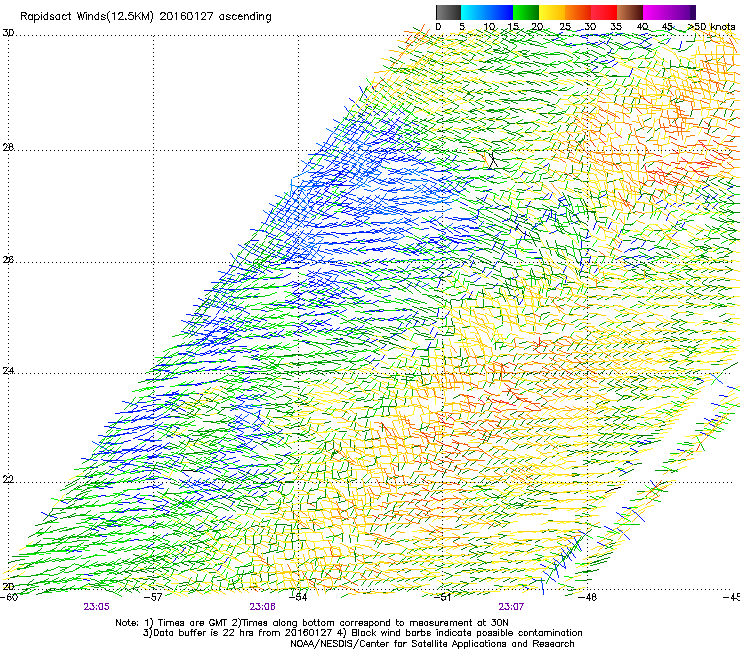
Task: Click the time label between 23:05 and 23:07
Action: pos(262,607)
